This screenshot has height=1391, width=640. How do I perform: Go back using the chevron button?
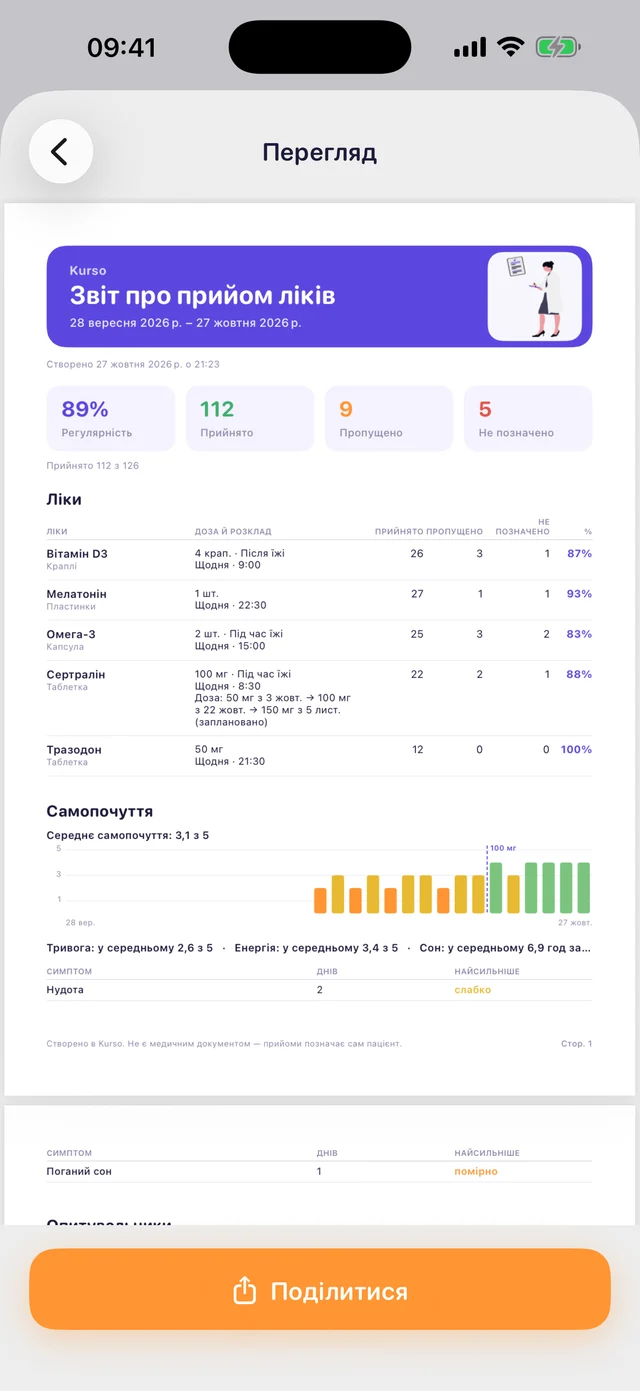pyautogui.click(x=61, y=152)
